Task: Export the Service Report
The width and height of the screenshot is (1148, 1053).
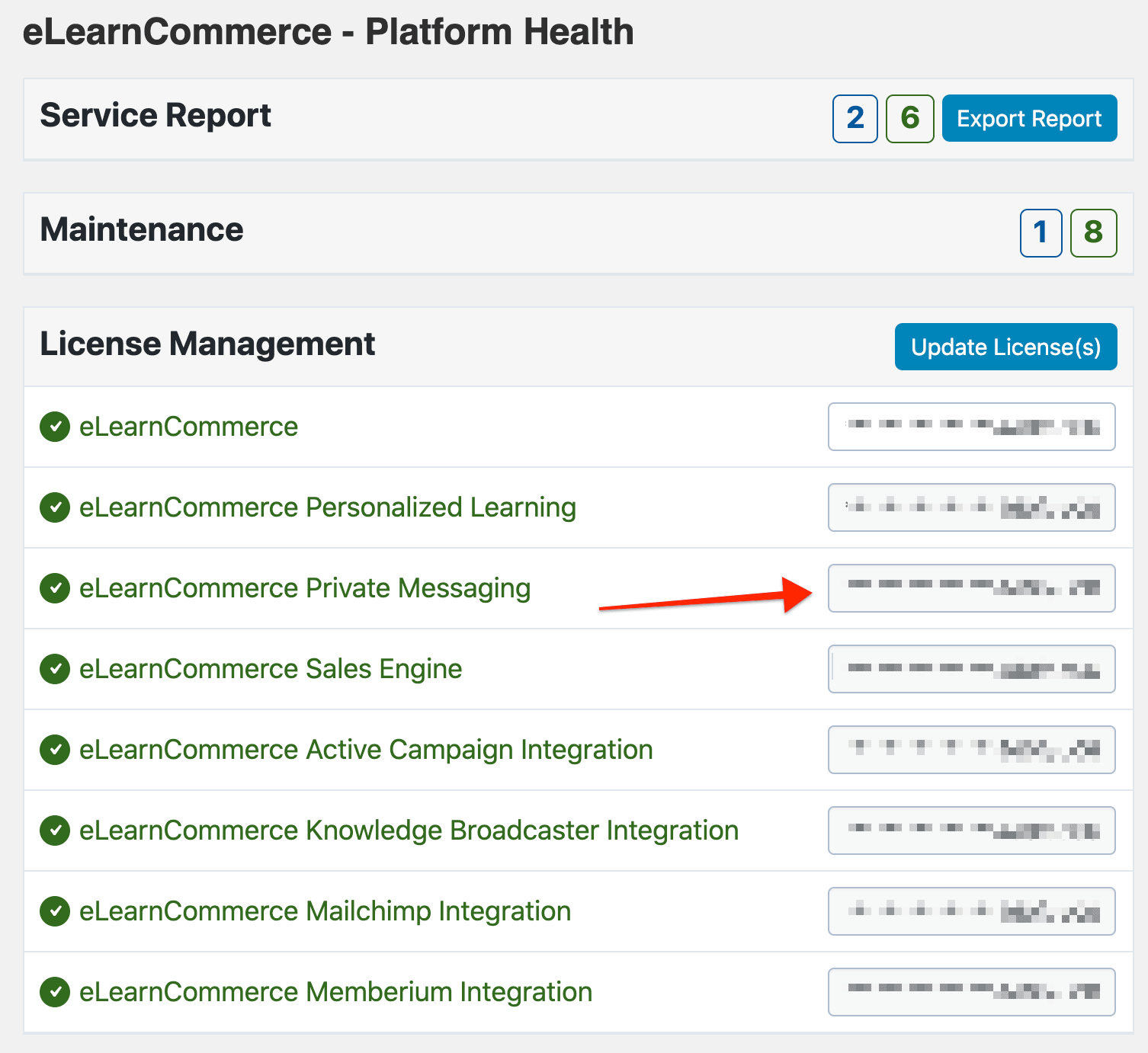Action: pos(1029,118)
